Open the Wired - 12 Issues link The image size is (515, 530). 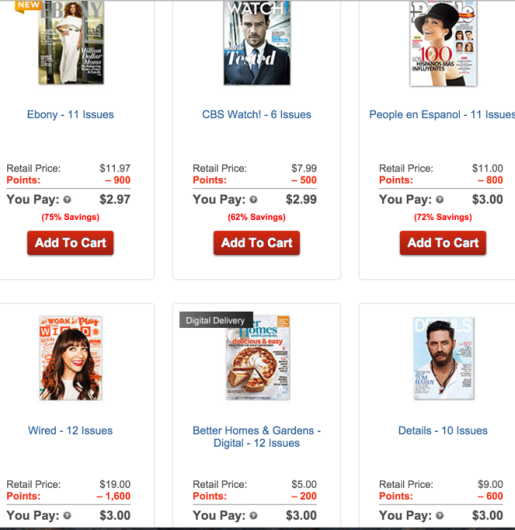(x=70, y=431)
